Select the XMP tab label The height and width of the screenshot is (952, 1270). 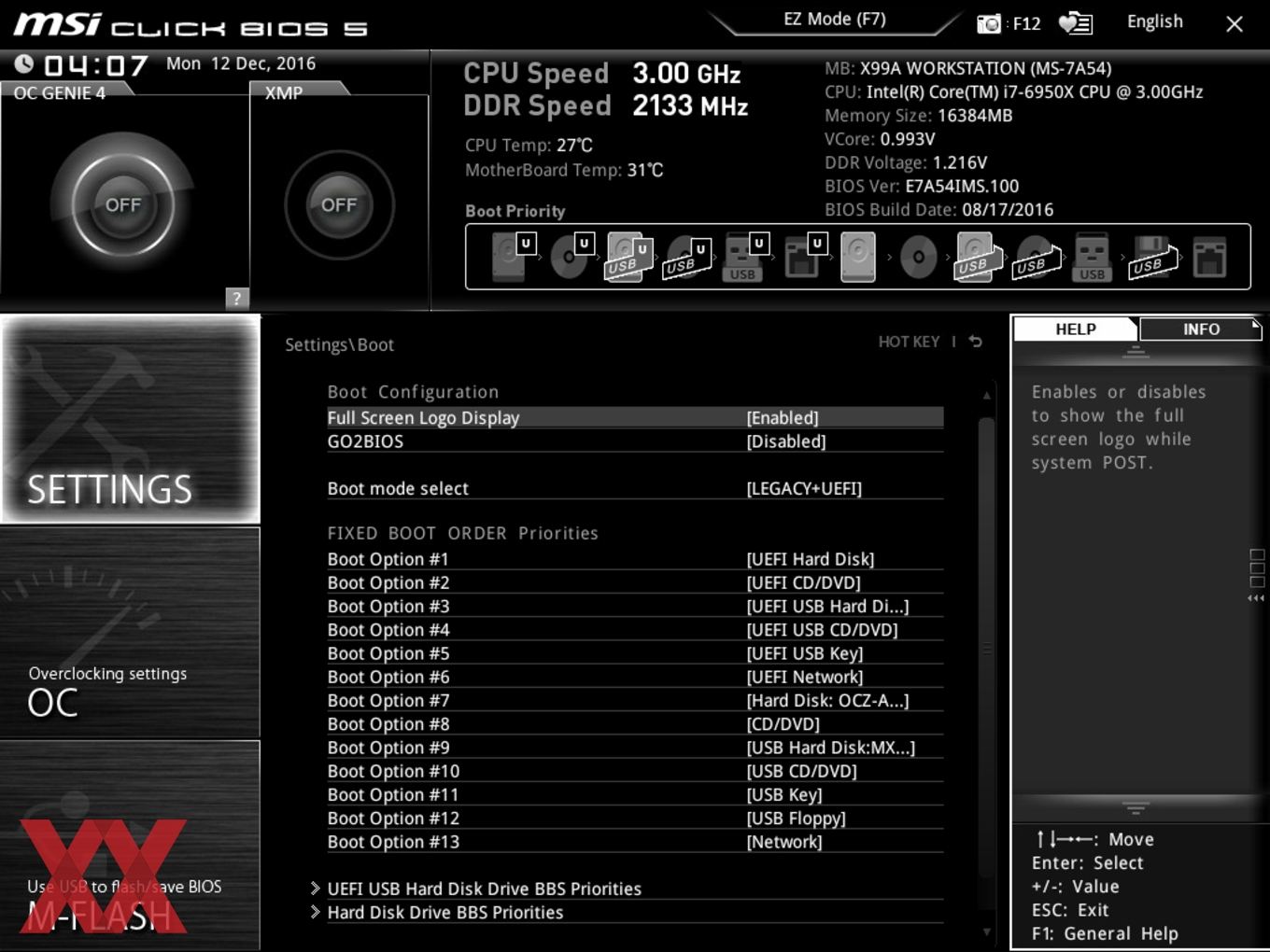[x=284, y=92]
